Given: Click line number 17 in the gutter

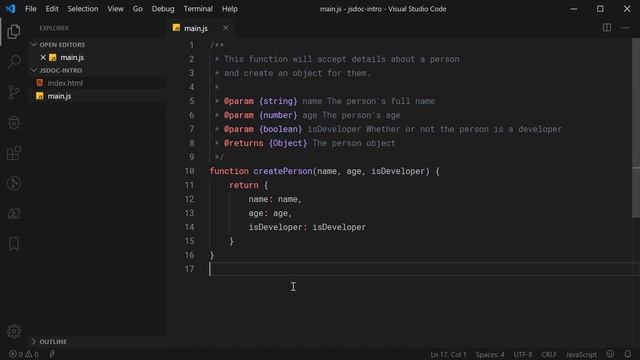Looking at the screenshot, I should [190, 269].
